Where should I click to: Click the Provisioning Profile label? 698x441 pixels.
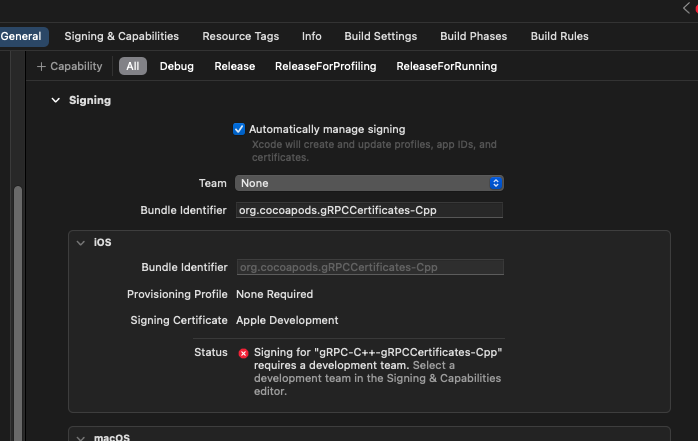point(177,294)
